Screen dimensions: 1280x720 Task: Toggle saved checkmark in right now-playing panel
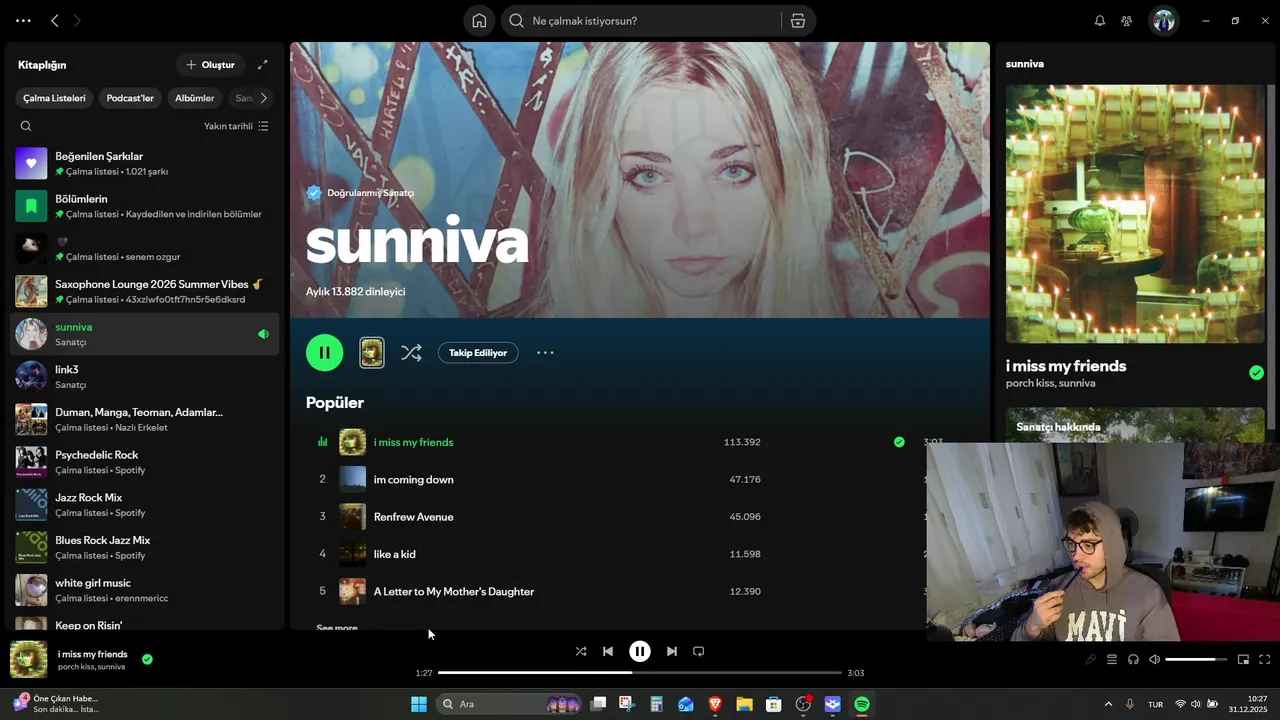(x=1256, y=373)
